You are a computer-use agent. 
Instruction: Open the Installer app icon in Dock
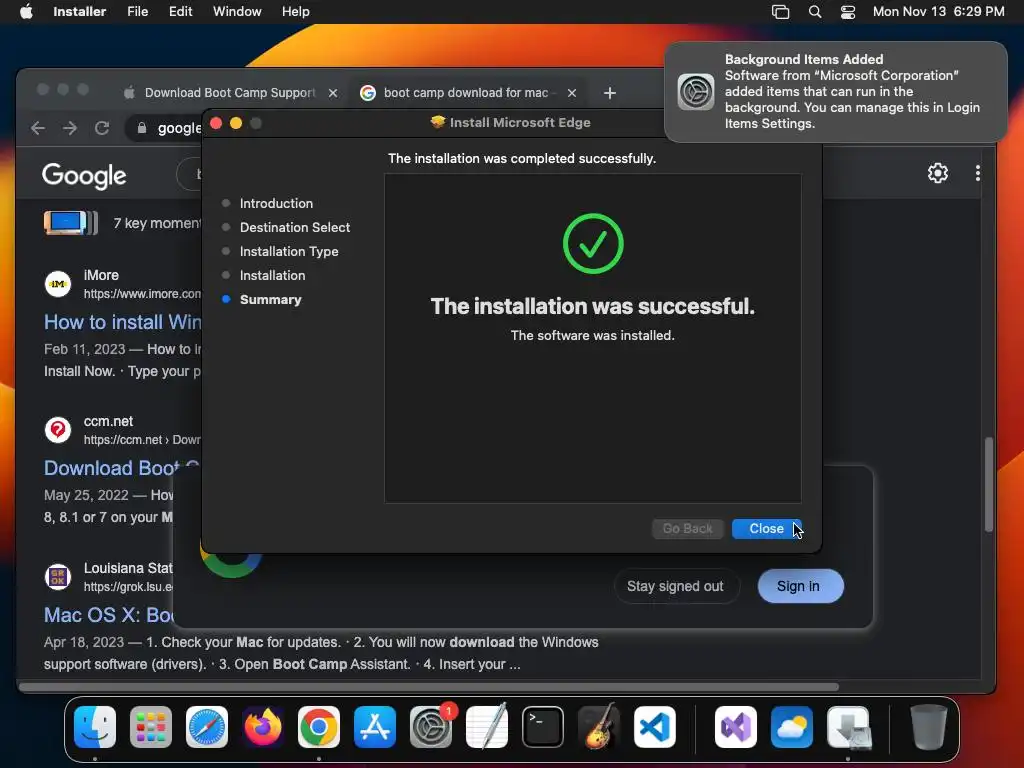pyautogui.click(x=848, y=727)
